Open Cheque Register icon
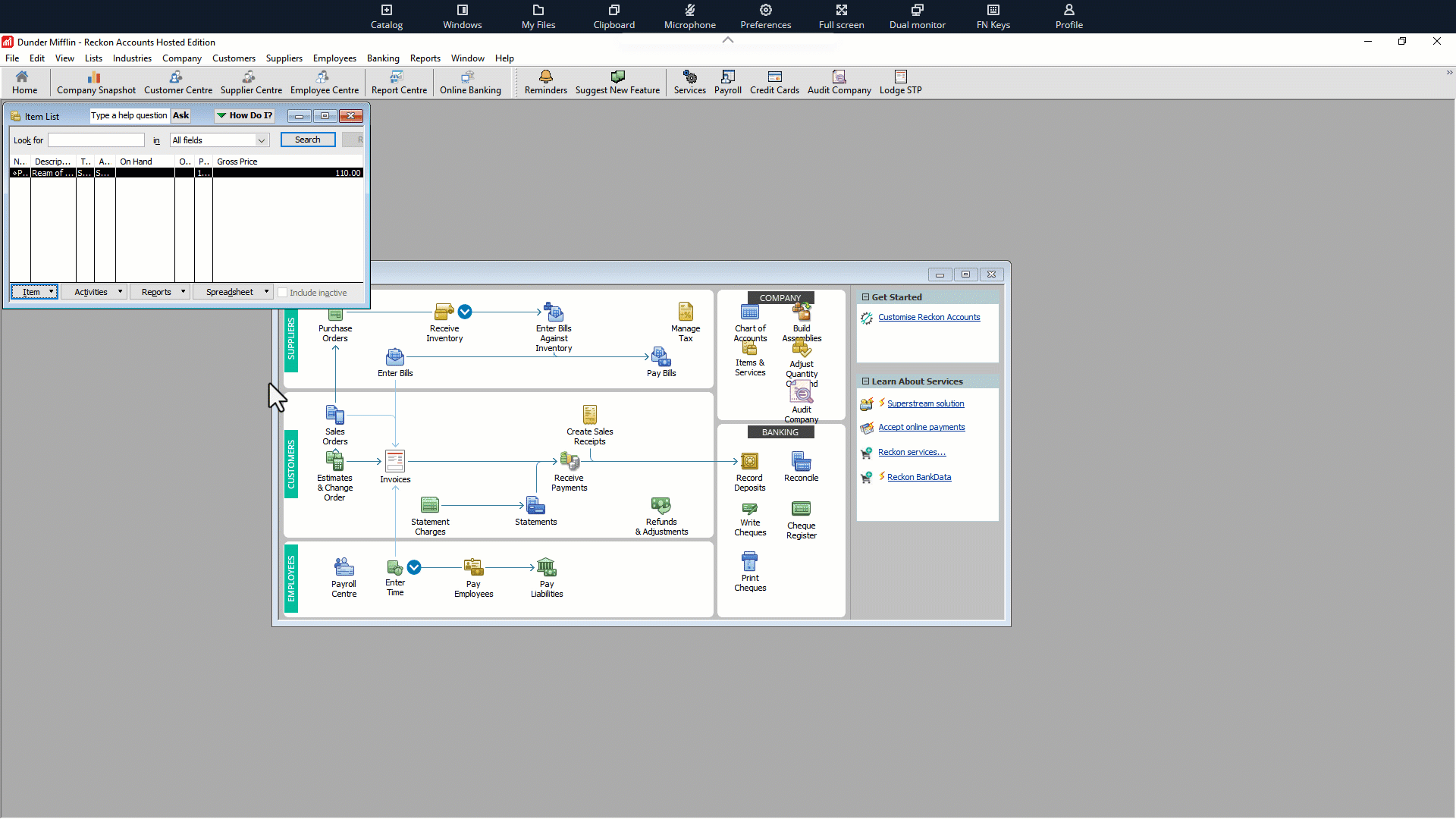Screen dimensions: 1456x819 click(x=801, y=520)
